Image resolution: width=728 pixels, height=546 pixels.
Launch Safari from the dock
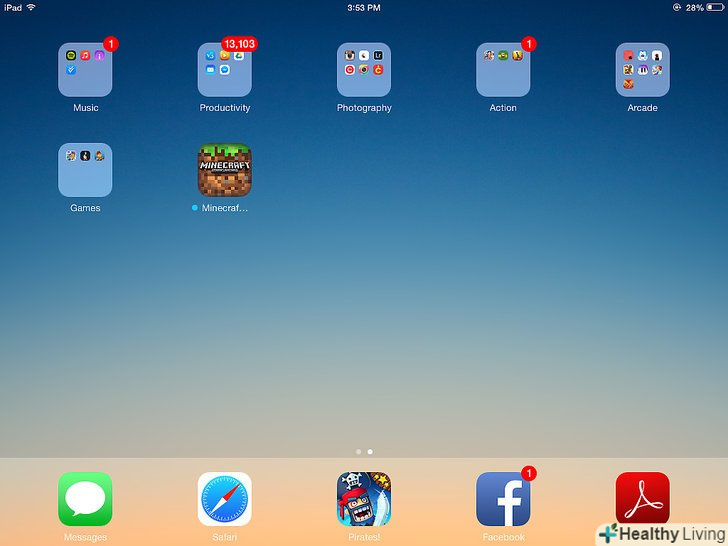click(225, 499)
